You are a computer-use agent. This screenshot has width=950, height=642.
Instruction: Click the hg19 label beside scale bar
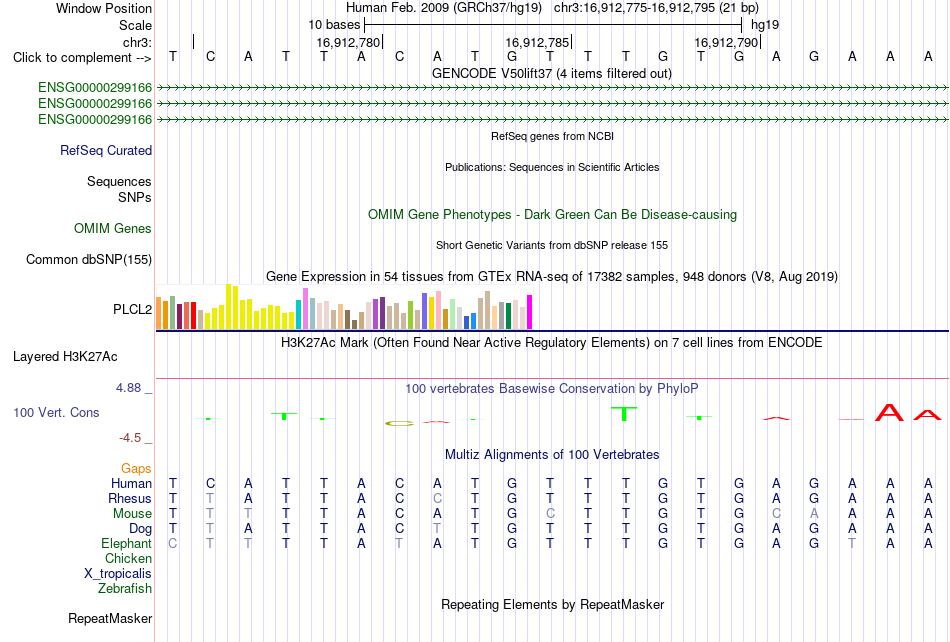(765, 25)
